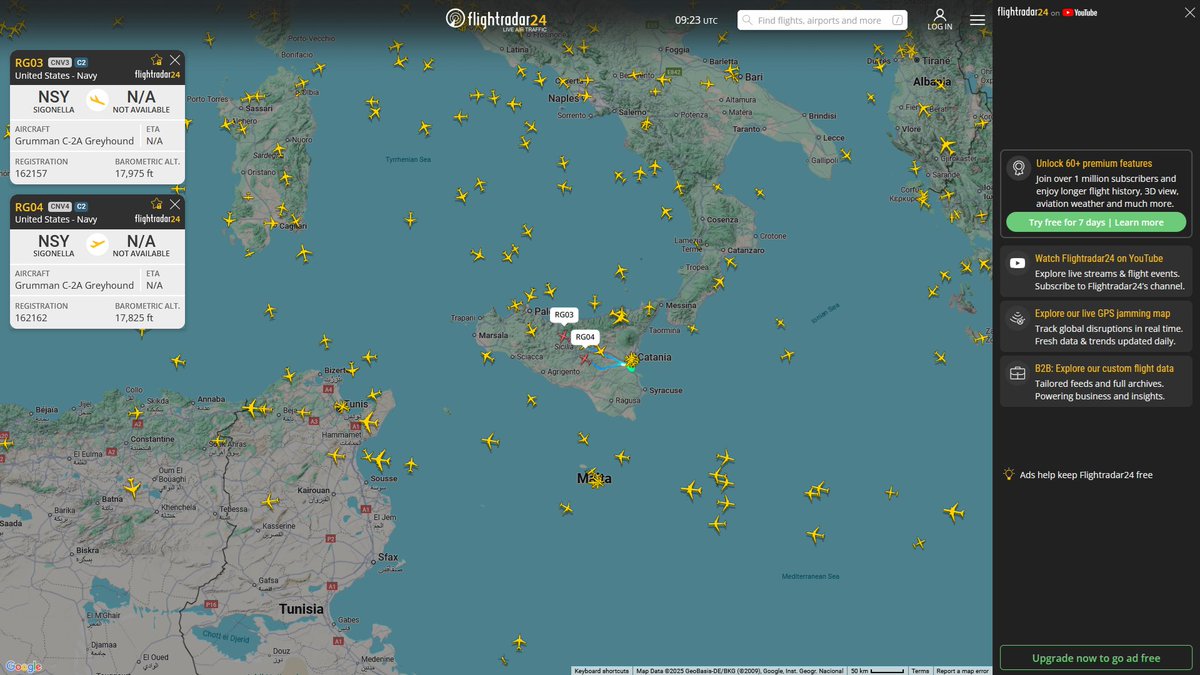
Task: Click the GPS jamming map icon
Action: coord(1017,319)
